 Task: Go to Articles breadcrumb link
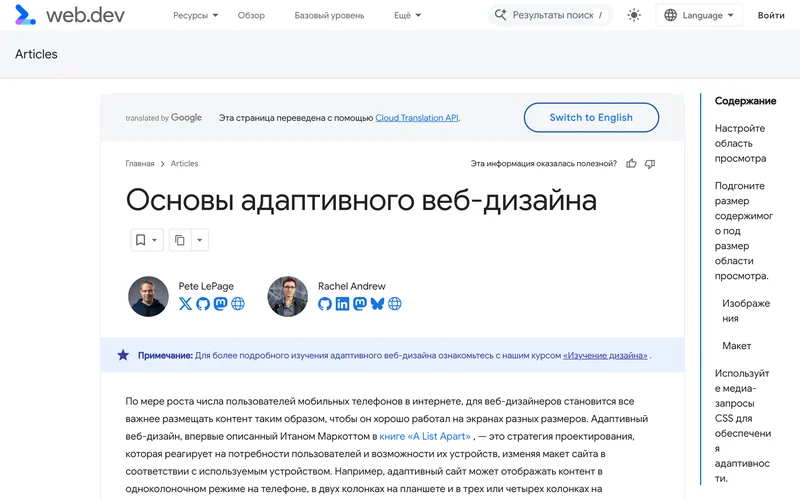(x=184, y=164)
